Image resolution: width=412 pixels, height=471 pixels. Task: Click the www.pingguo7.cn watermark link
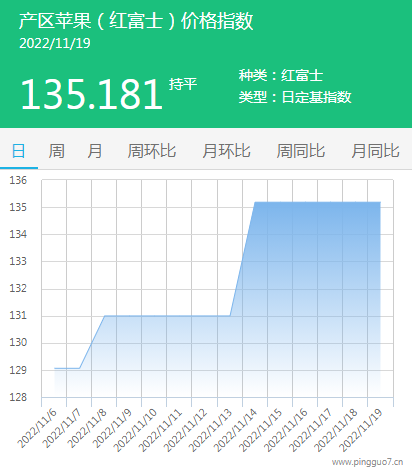pyautogui.click(x=367, y=462)
